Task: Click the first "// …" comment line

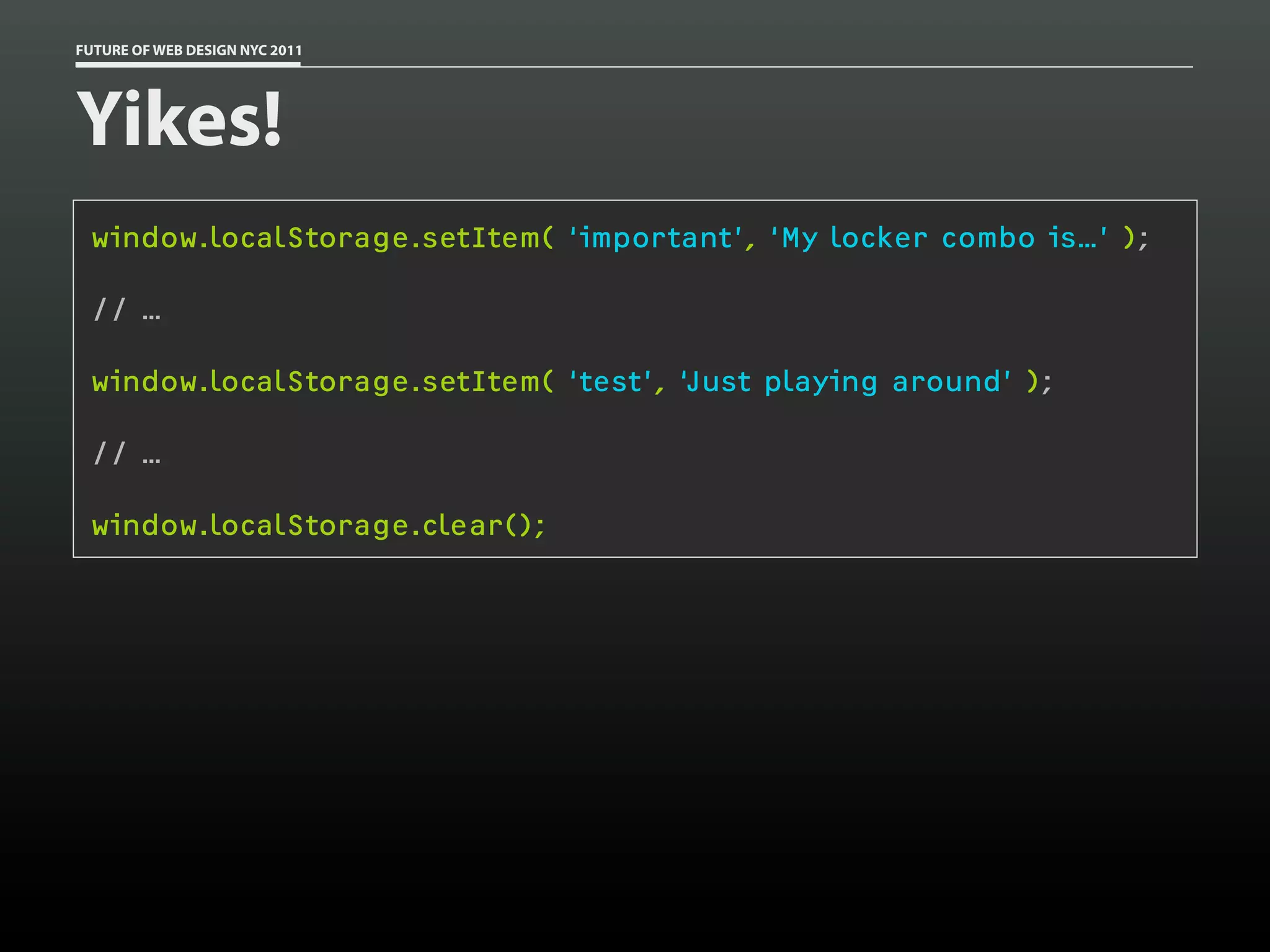Action: click(x=127, y=310)
